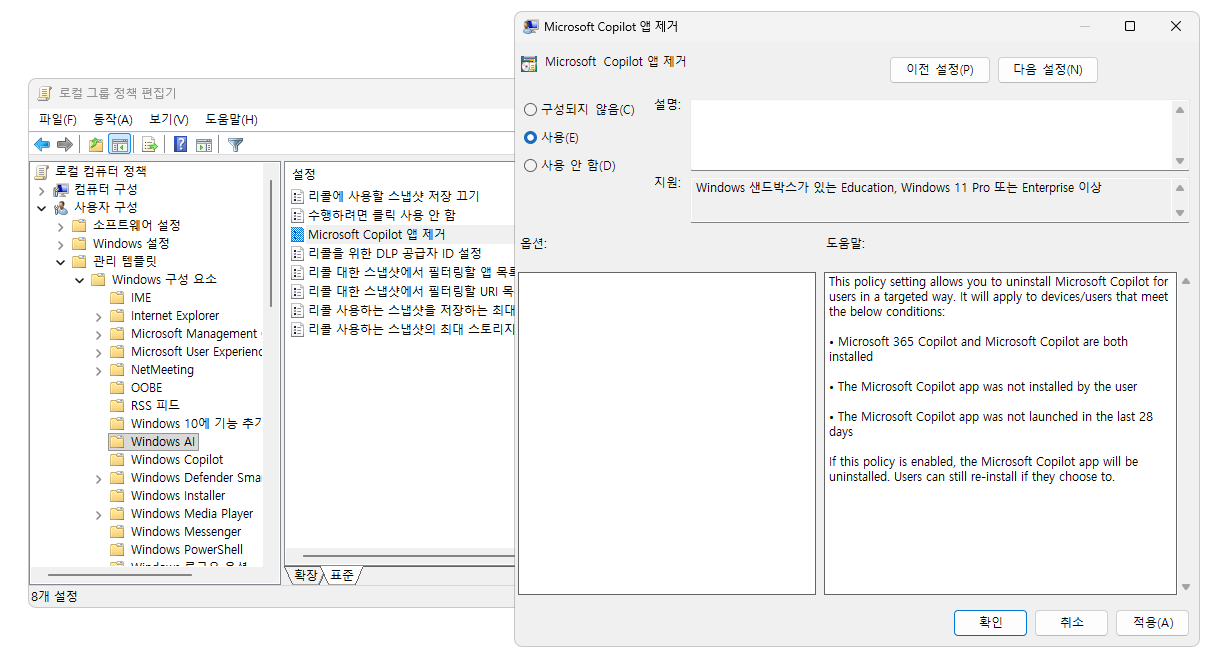The height and width of the screenshot is (662, 1208).
Task: Click the folder icon beside Windows 설정
Action: click(x=80, y=243)
